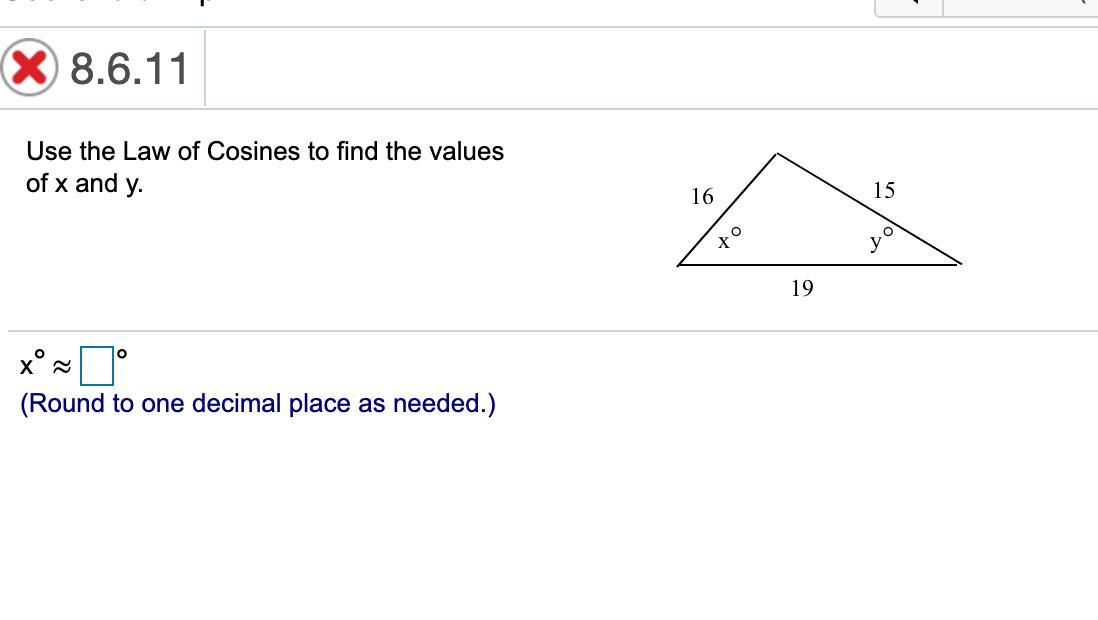
Task: Click the base length 19 label
Action: click(802, 288)
